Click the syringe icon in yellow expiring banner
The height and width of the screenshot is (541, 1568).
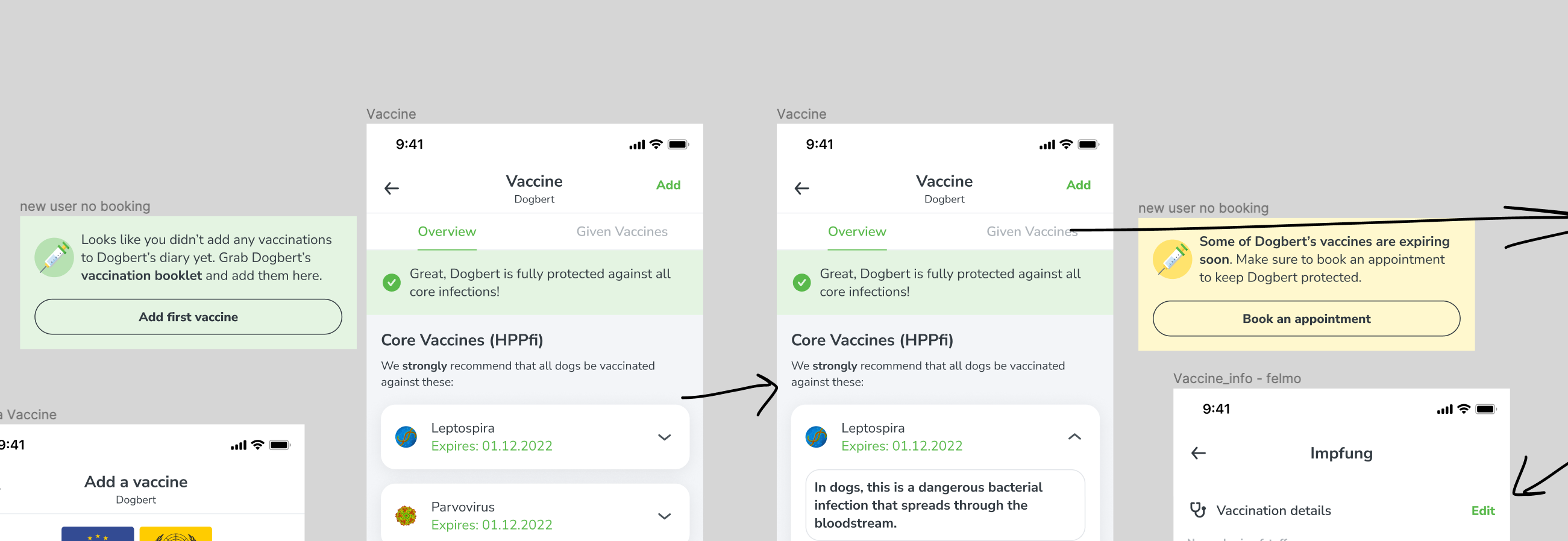[x=1171, y=259]
